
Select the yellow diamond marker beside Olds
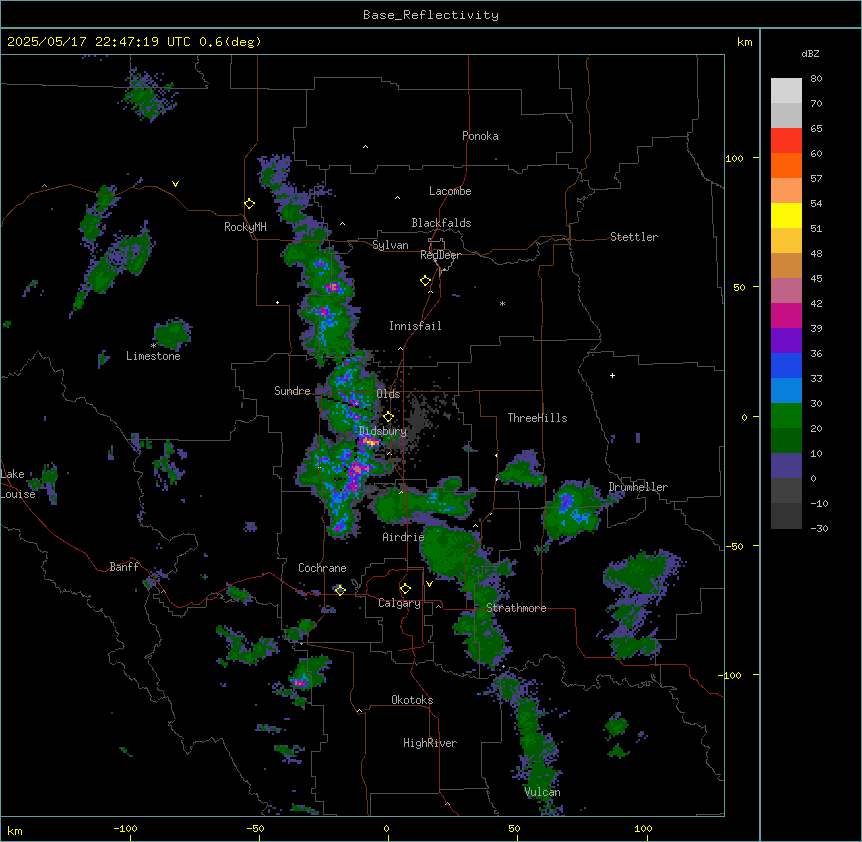388,416
